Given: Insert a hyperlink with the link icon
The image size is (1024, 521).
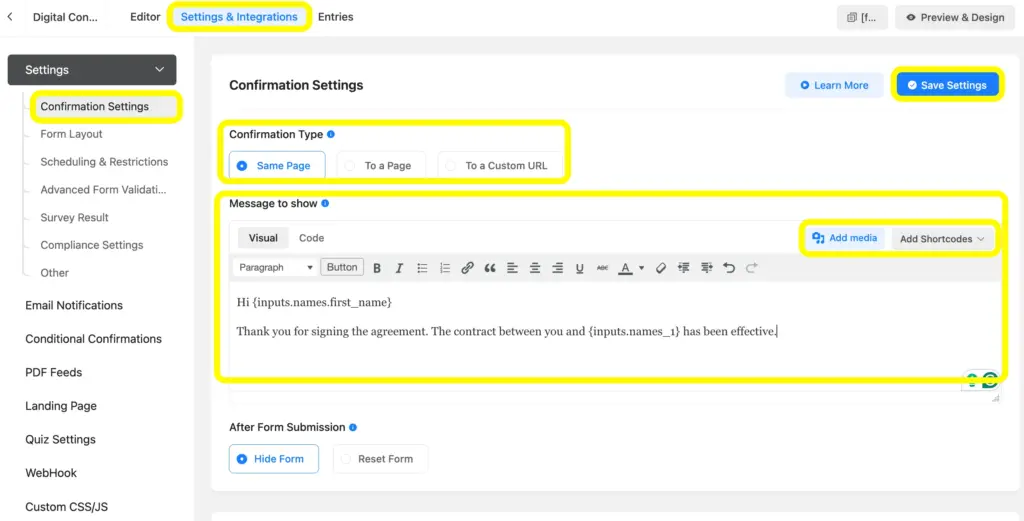Looking at the screenshot, I should click(467, 268).
